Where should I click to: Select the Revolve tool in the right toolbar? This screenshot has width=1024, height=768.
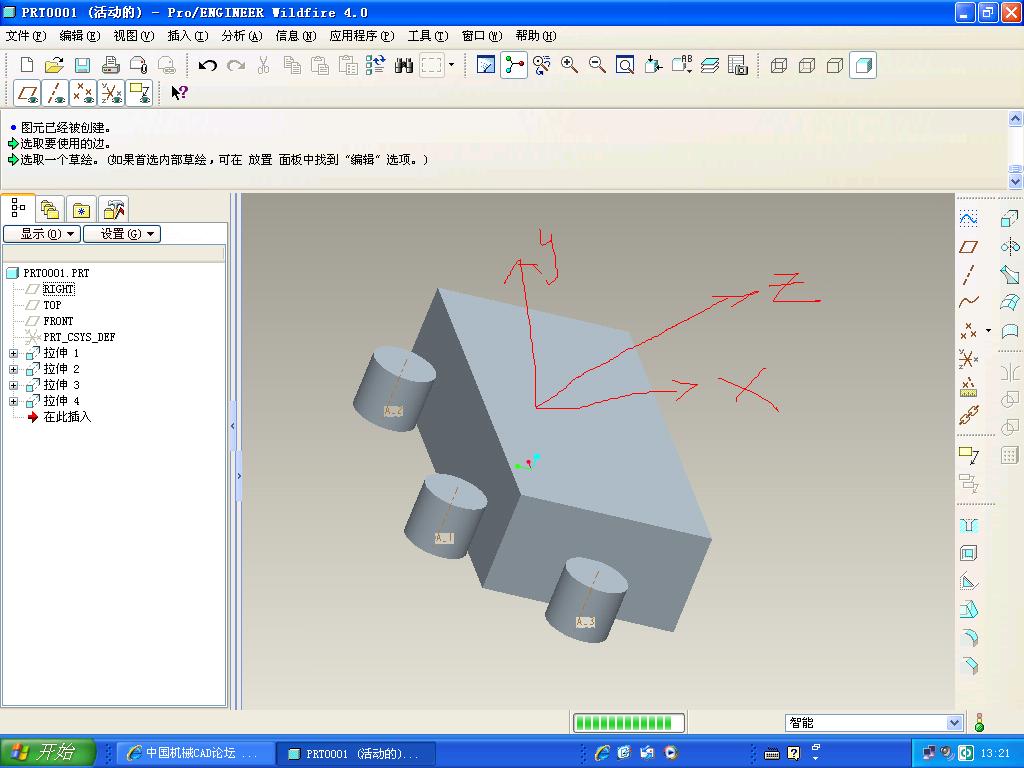click(1010, 247)
